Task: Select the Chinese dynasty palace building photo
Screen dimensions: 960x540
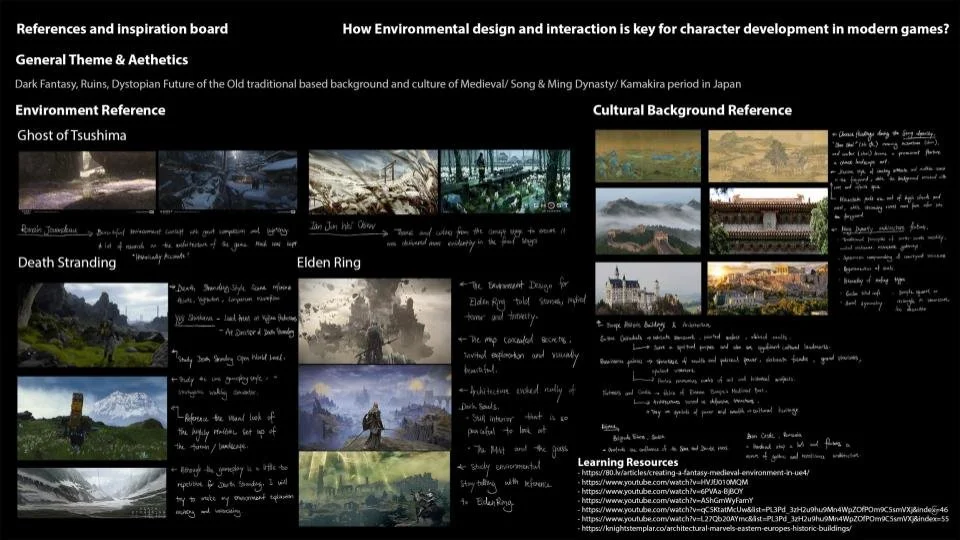Action: point(768,221)
